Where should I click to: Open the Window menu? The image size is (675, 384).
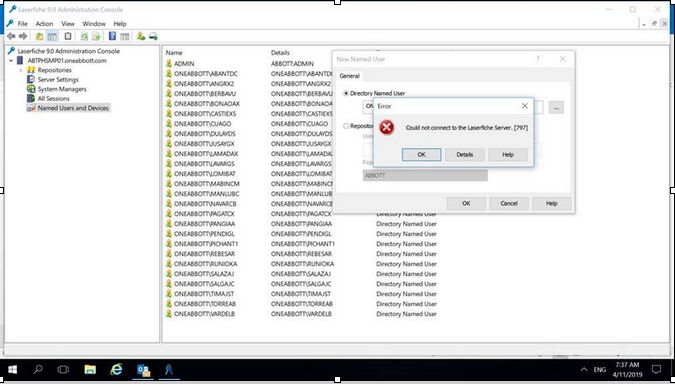click(94, 24)
